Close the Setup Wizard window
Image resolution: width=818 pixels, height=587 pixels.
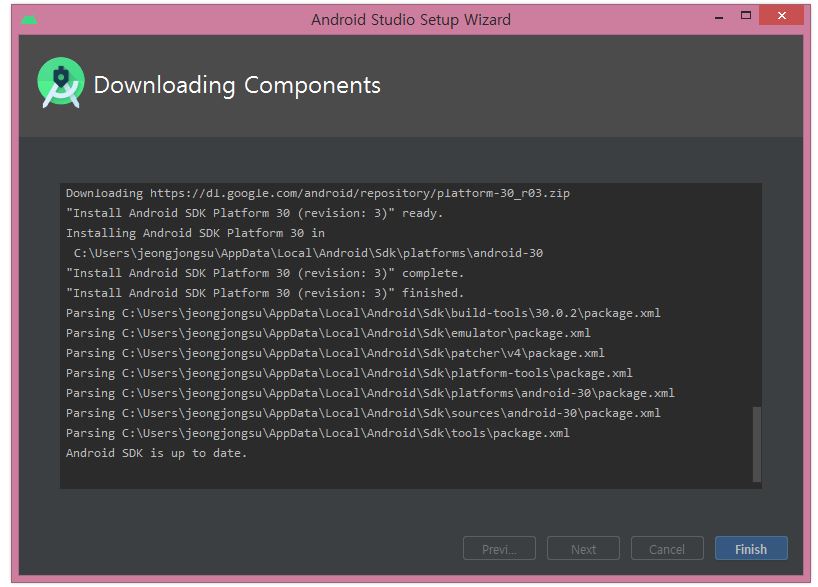pyautogui.click(x=781, y=15)
